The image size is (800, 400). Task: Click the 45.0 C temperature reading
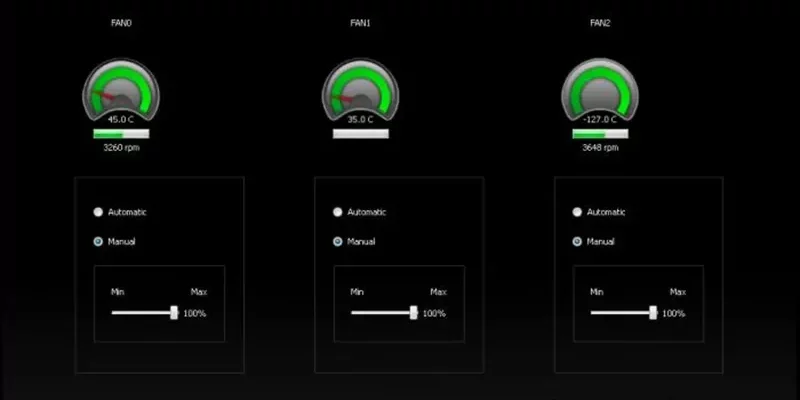pos(121,120)
